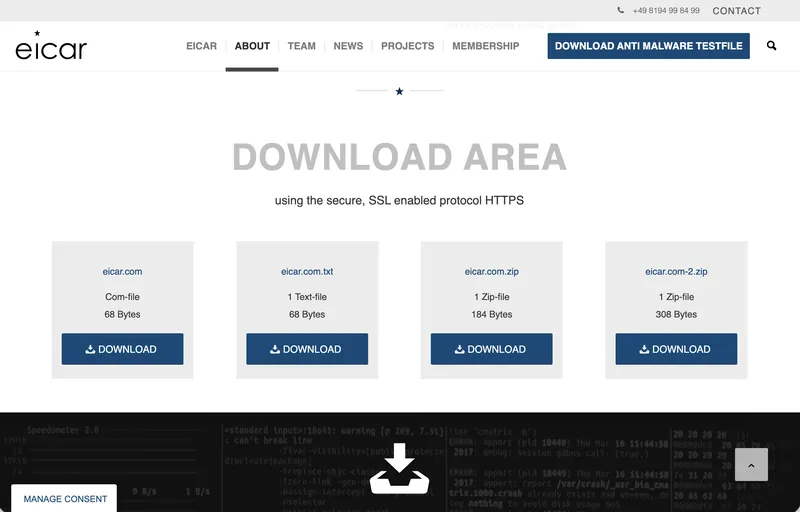Image resolution: width=800 pixels, height=512 pixels.
Task: Click Download Anti Malware Testfile button
Action: pos(648,46)
